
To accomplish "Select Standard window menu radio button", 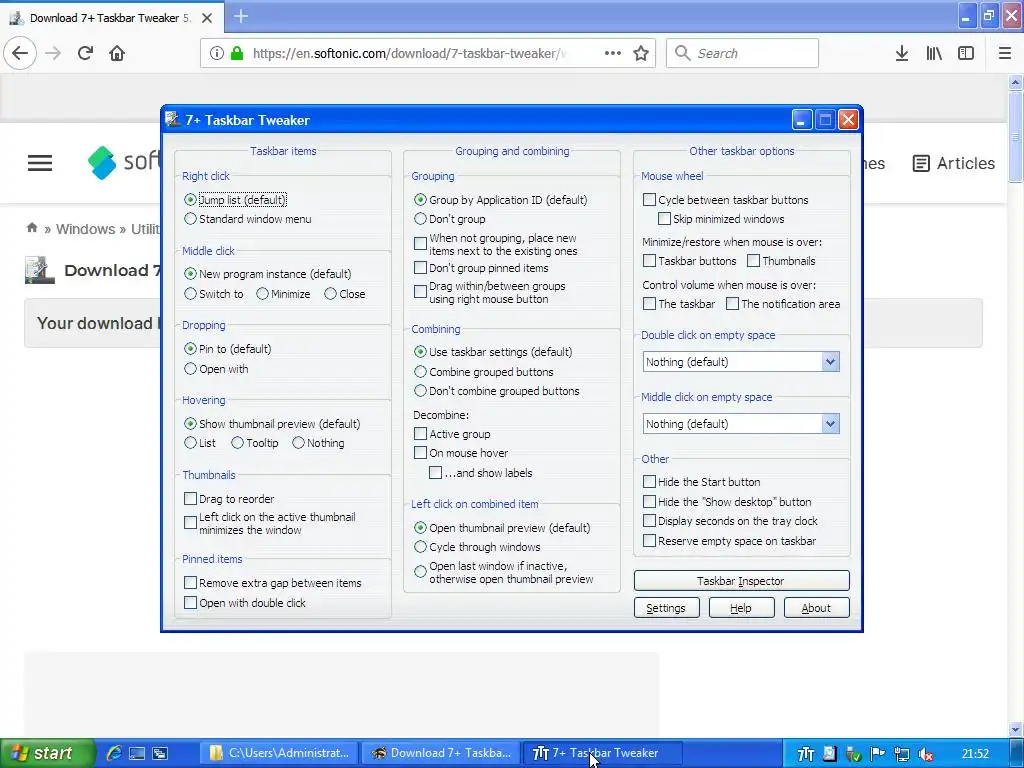I will pos(190,219).
